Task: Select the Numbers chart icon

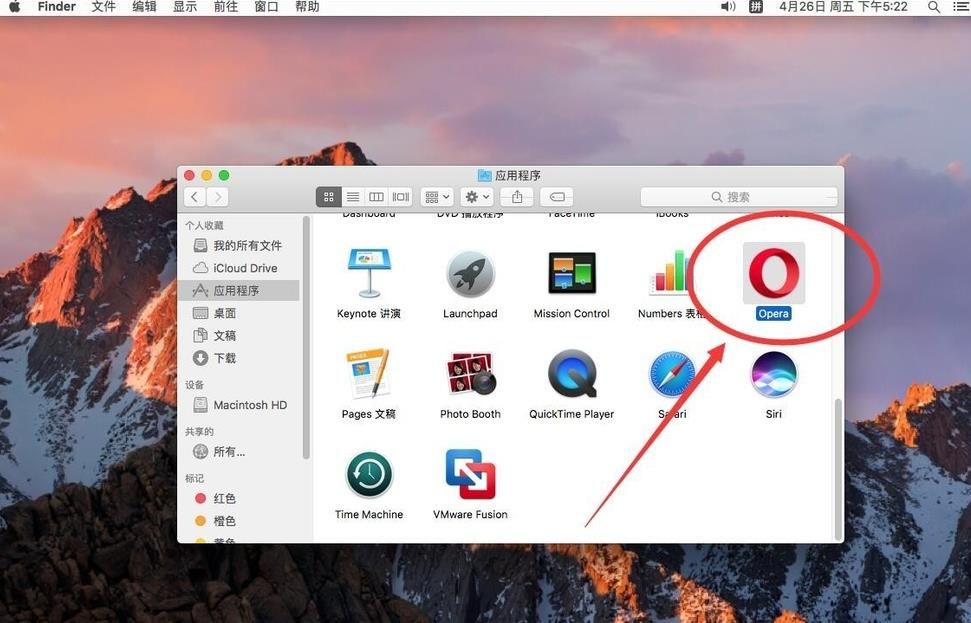Action: point(670,272)
